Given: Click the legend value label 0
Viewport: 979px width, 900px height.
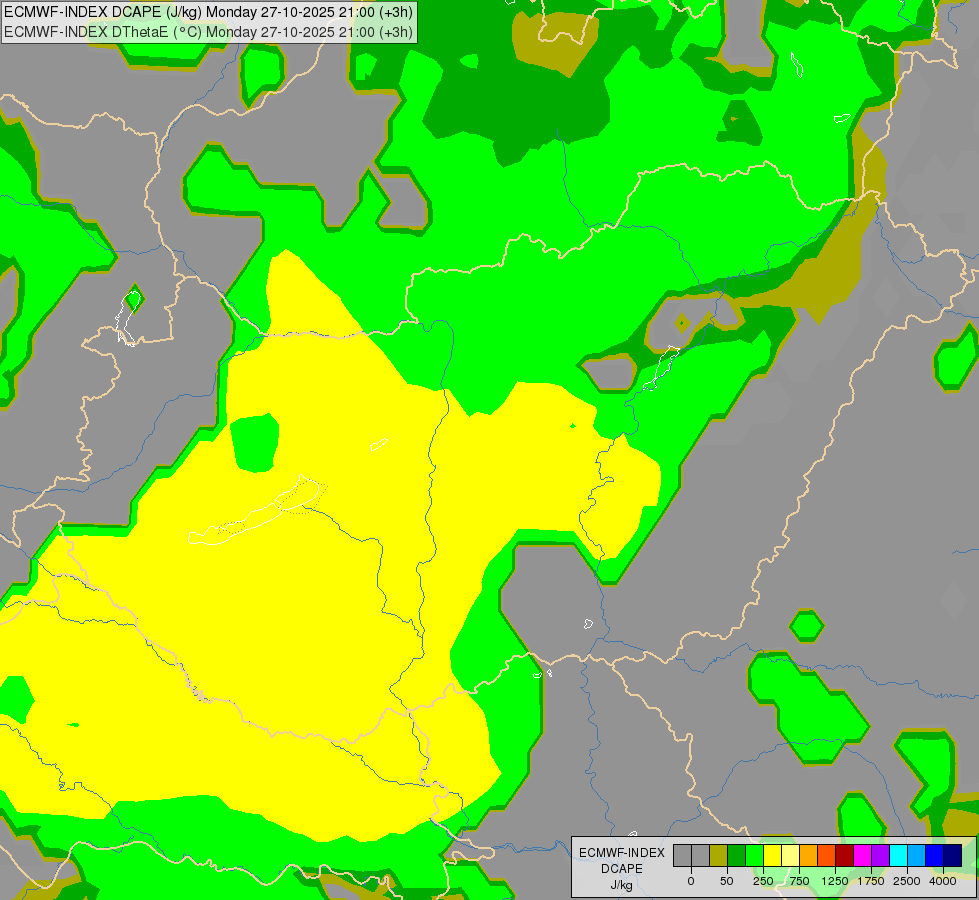Looking at the screenshot, I should click(x=691, y=881).
